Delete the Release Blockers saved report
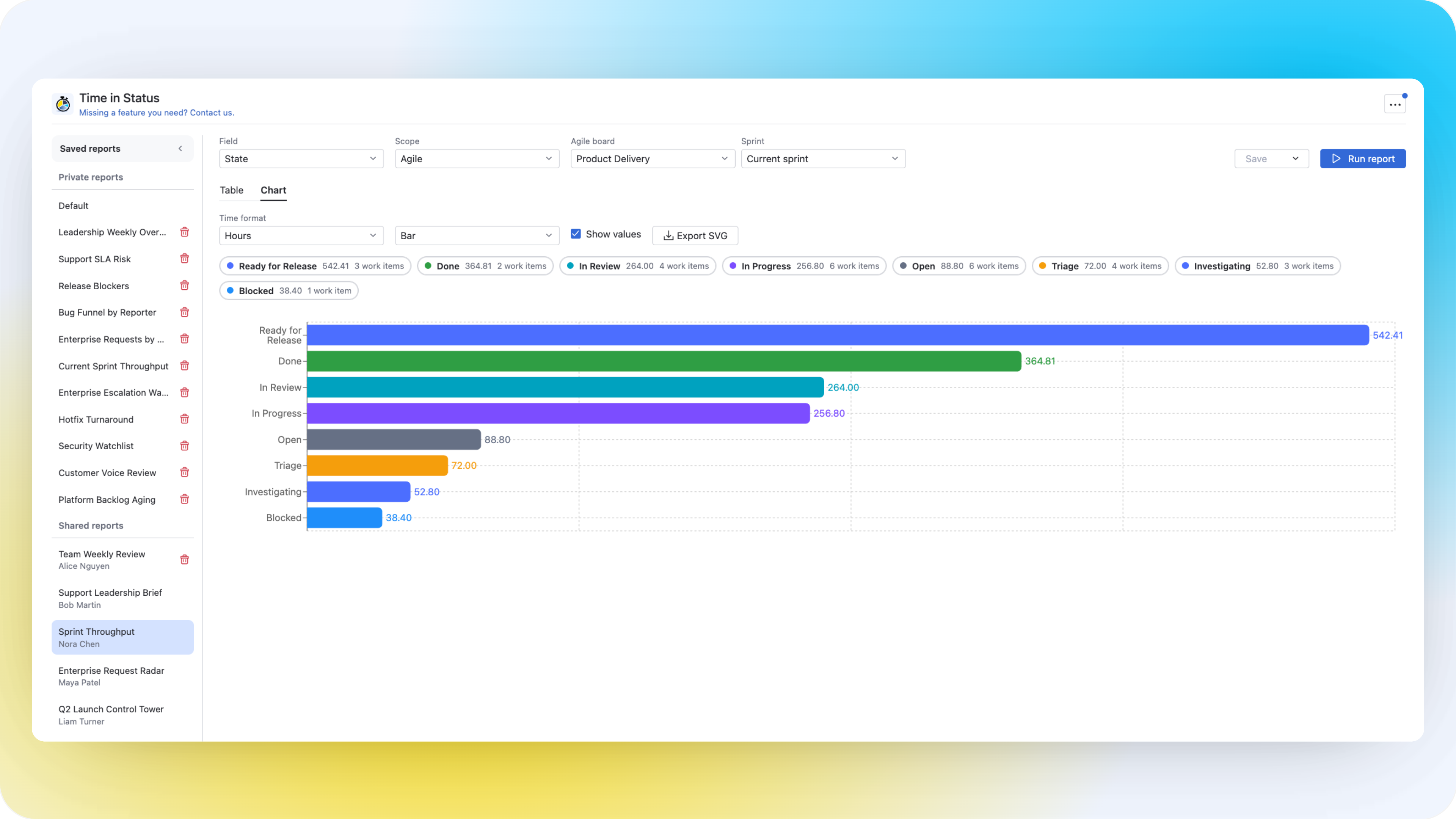 (184, 286)
